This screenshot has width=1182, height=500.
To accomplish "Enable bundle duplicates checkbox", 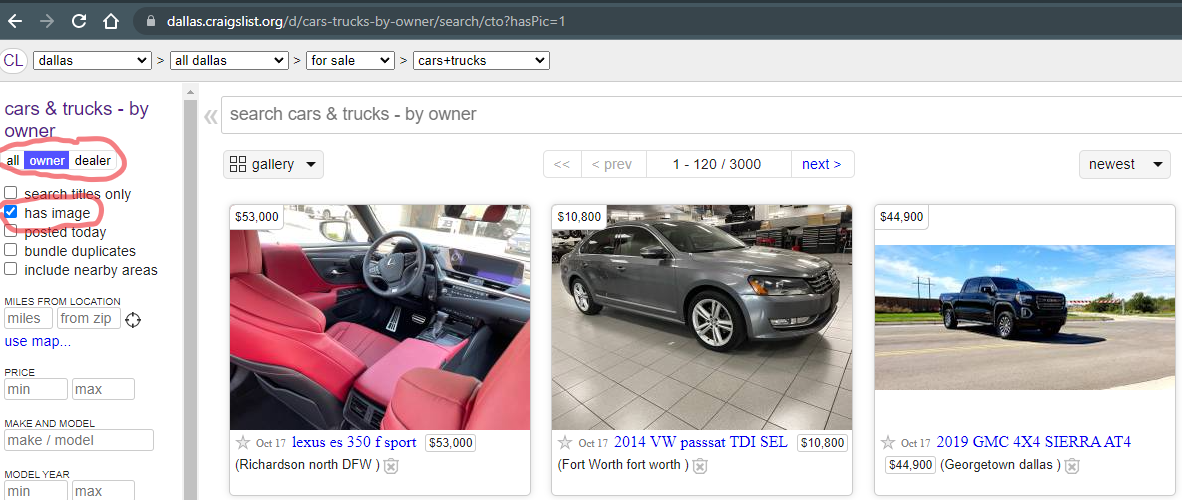I will tap(11, 250).
